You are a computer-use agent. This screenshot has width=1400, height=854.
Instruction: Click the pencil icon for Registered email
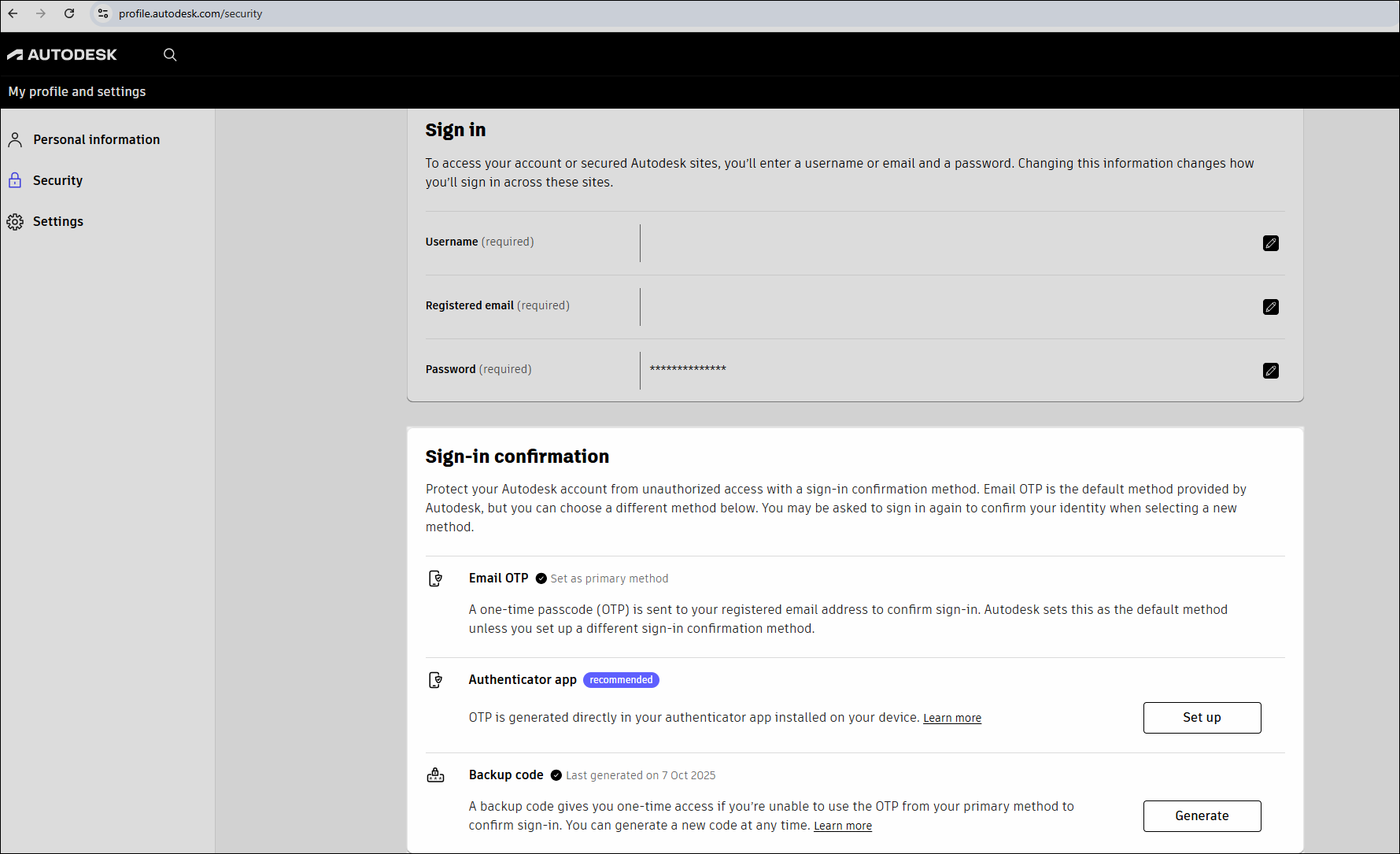pyautogui.click(x=1271, y=307)
